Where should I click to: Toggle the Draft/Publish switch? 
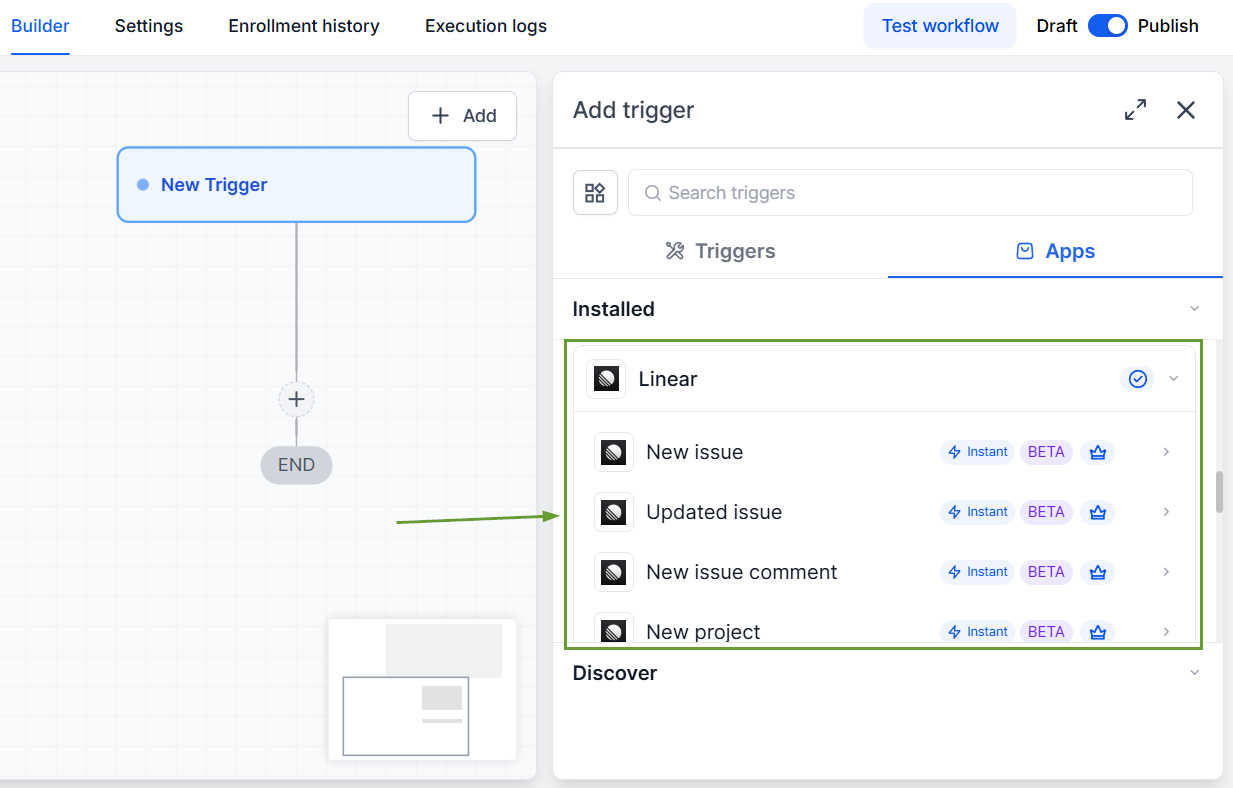(1107, 26)
